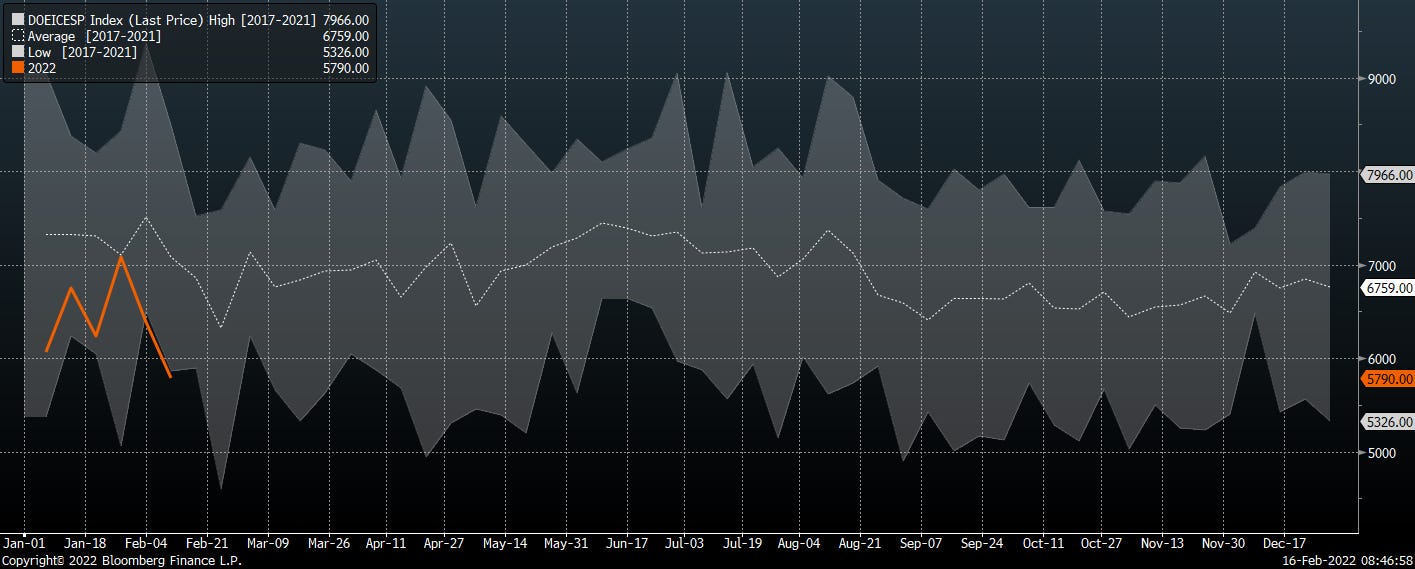Select the Low [2017-2021] legend label
Viewport: 1415px width, 569px height.
(83, 52)
